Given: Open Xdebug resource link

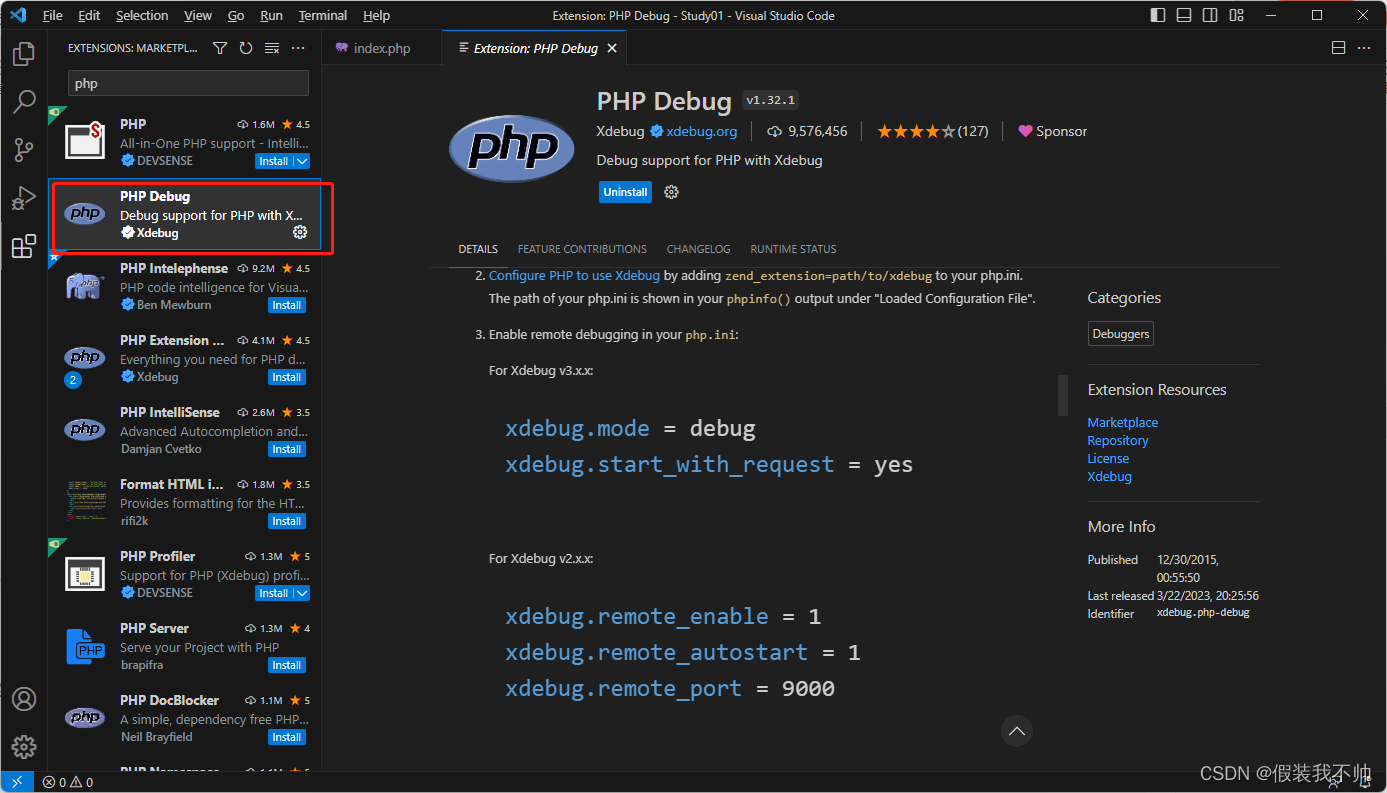Looking at the screenshot, I should 1109,477.
